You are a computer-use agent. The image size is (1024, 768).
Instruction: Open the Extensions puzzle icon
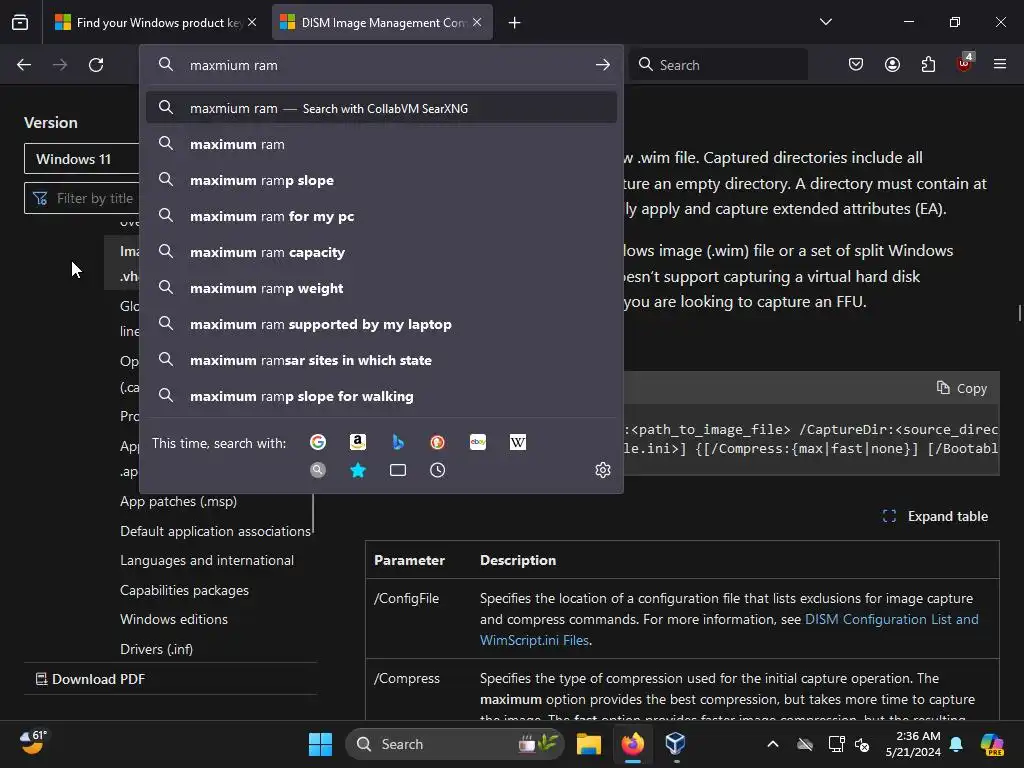[x=928, y=64]
